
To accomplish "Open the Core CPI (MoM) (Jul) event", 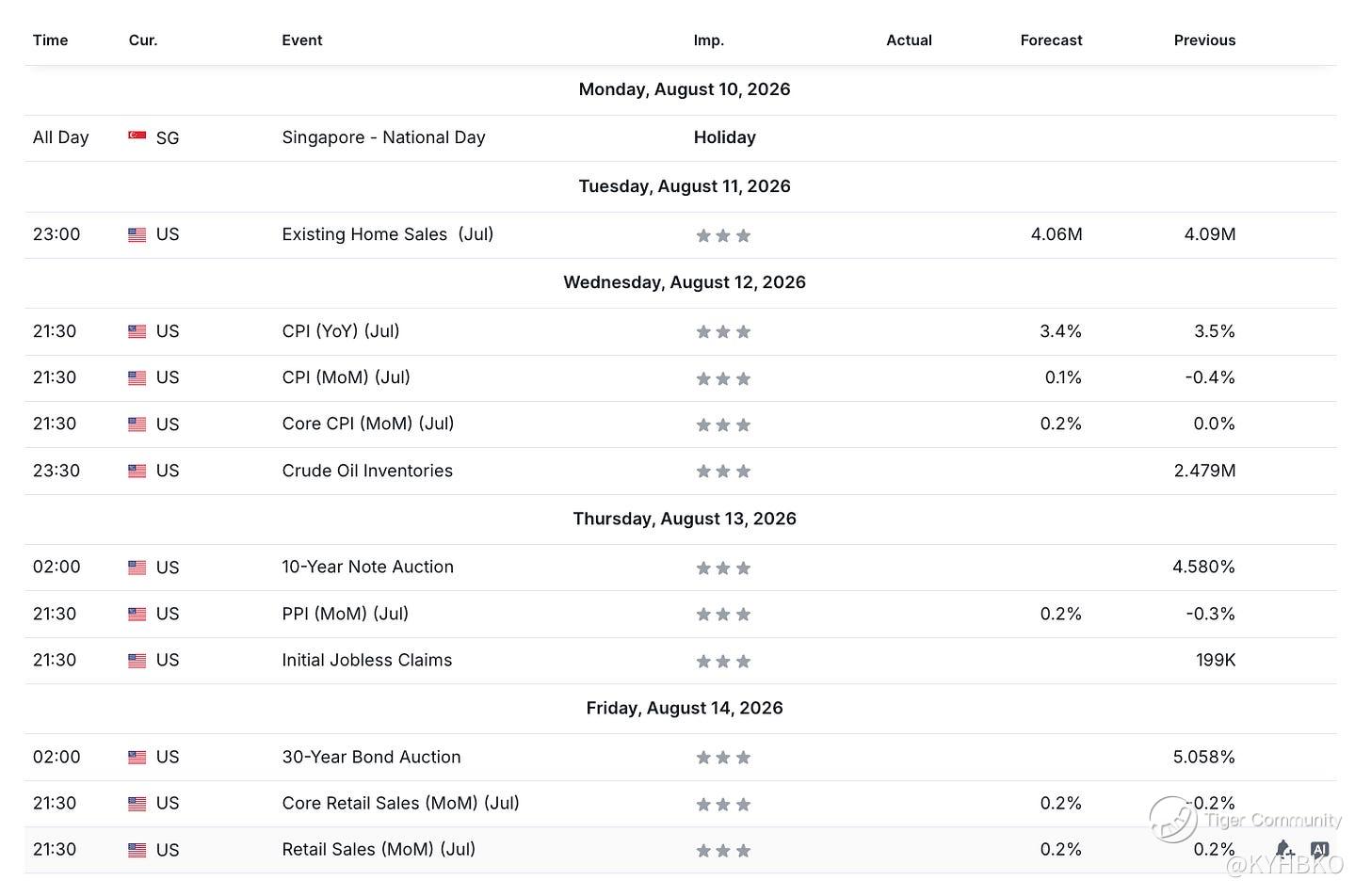I will click(368, 424).
